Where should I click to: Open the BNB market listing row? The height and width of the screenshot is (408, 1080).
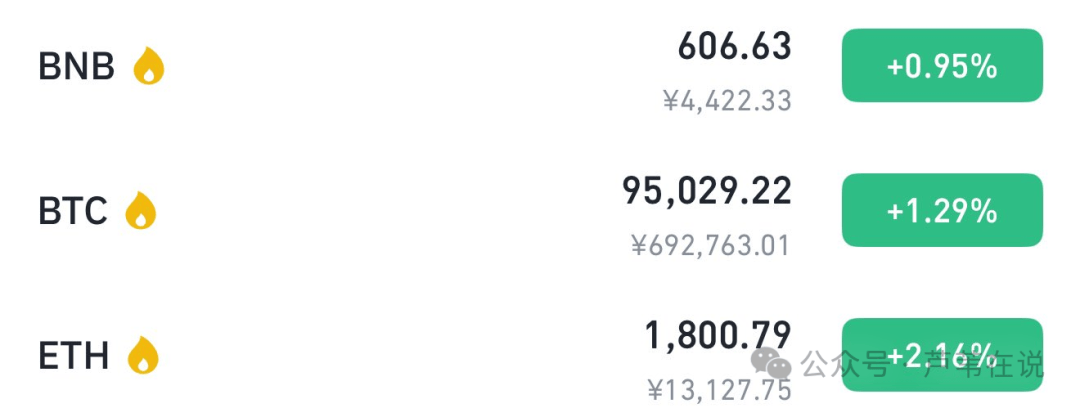[x=540, y=66]
